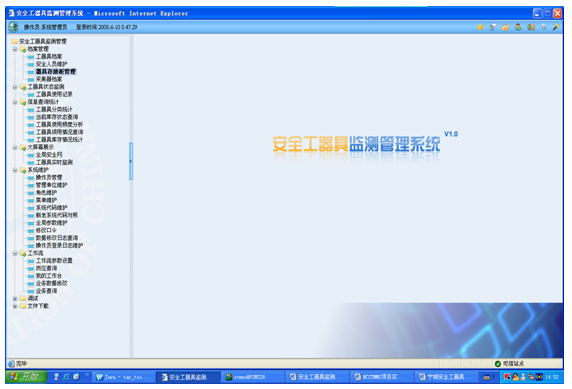Open 工器具使用频度分析 in the tree
Screen dimensions: 572x389
[x=59, y=124]
